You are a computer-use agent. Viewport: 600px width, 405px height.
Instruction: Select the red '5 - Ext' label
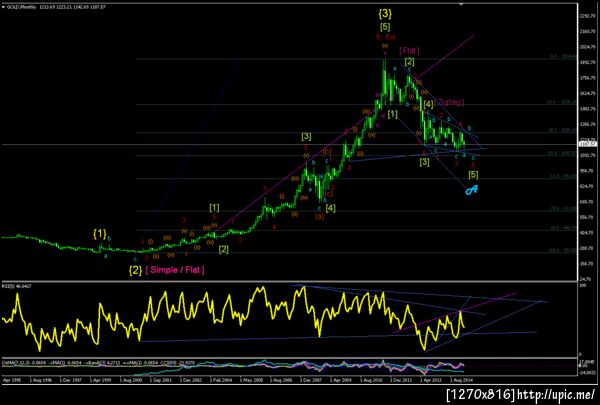[386, 37]
